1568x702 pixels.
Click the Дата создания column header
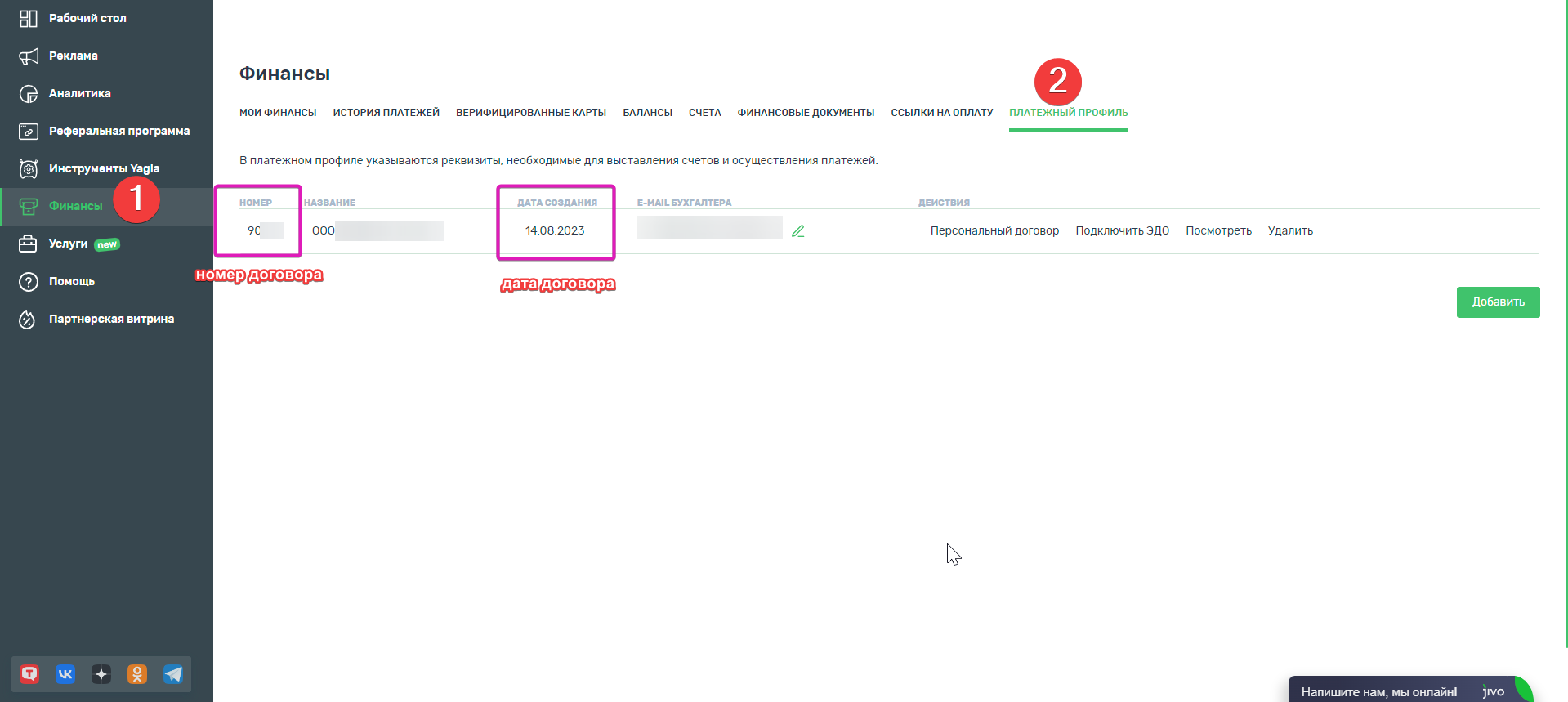tap(557, 203)
